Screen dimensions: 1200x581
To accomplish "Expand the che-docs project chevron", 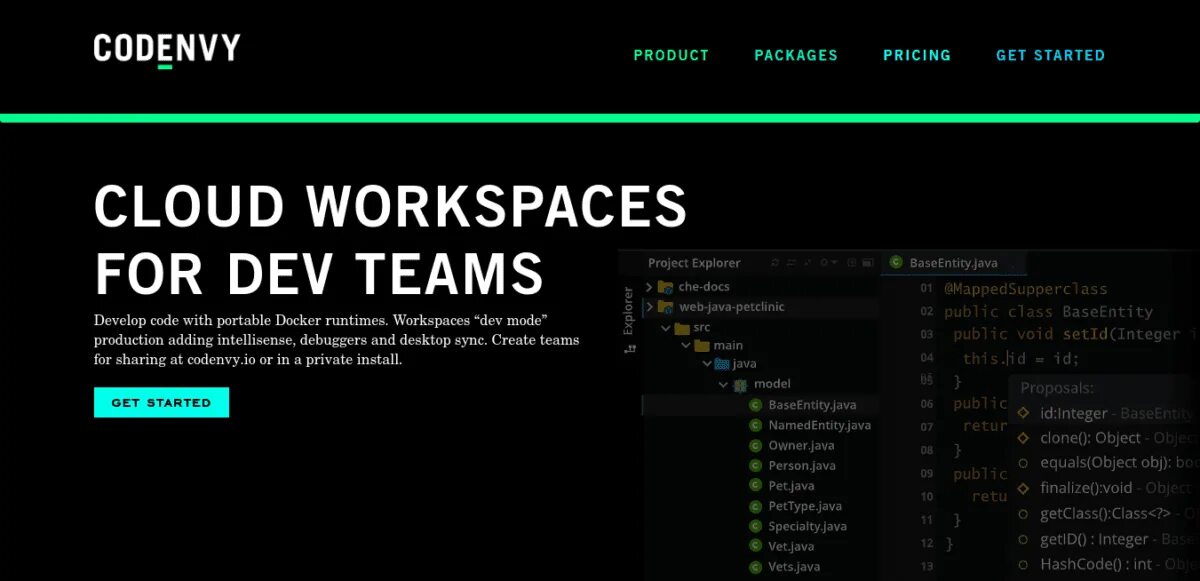I will pos(649,287).
